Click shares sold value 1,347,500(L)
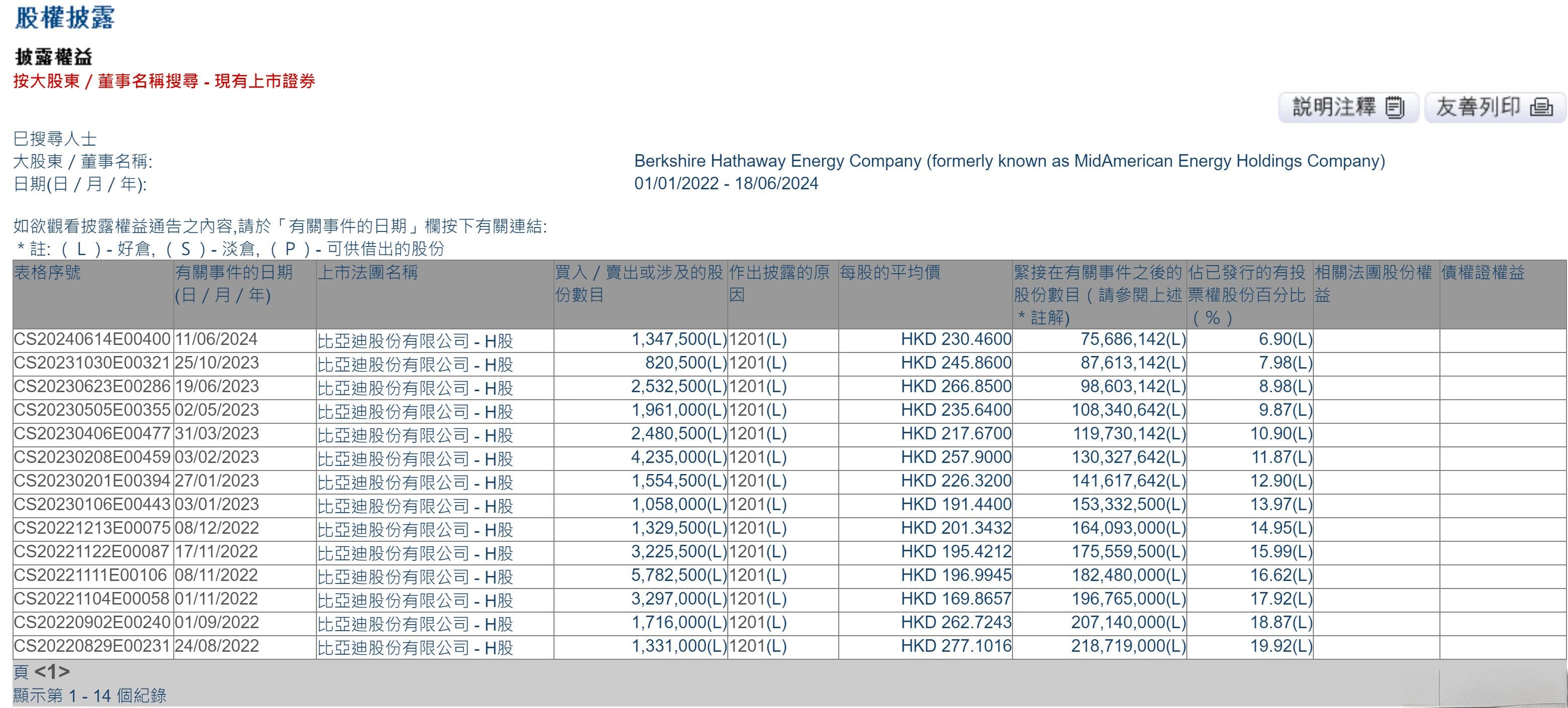Viewport: 1568px width, 708px height. 680,340
